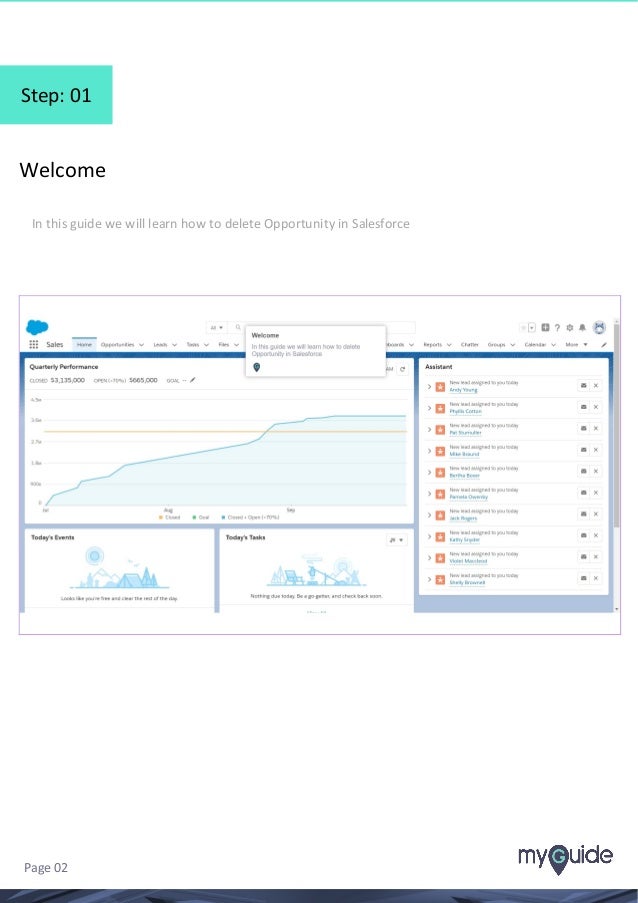Viewport: 638px width, 903px height.
Task: Open lead link Bertha Boxer
Action: (x=465, y=476)
